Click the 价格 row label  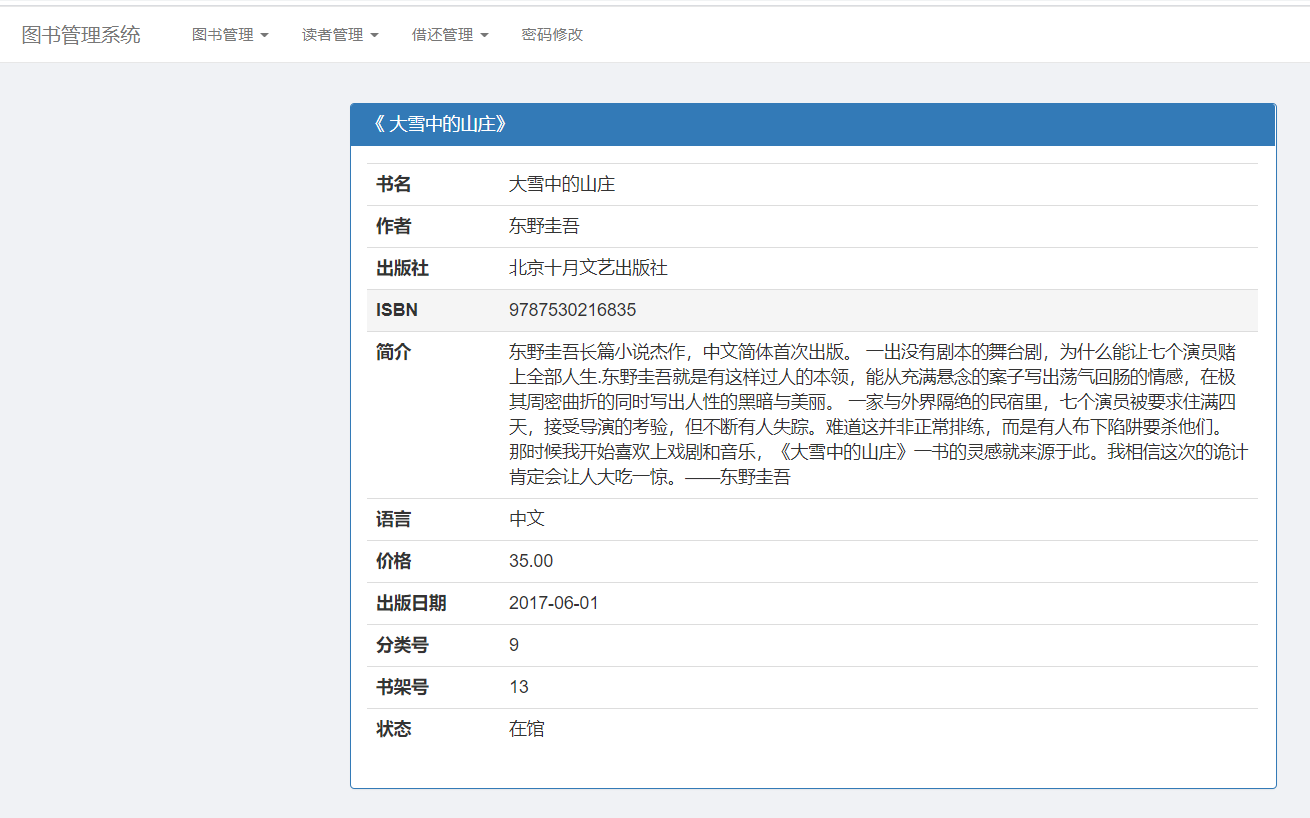393,561
